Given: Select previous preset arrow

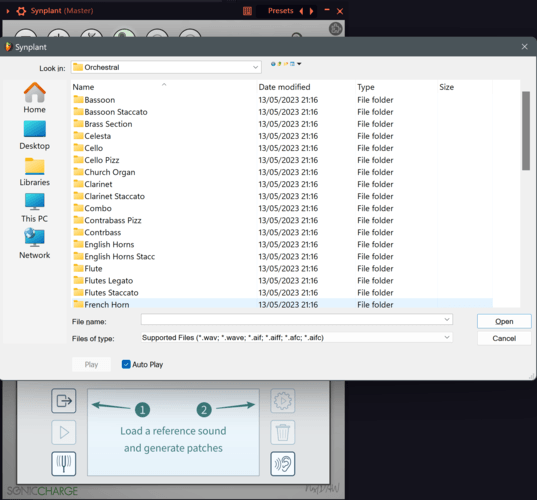Looking at the screenshot, I should click(x=301, y=11).
